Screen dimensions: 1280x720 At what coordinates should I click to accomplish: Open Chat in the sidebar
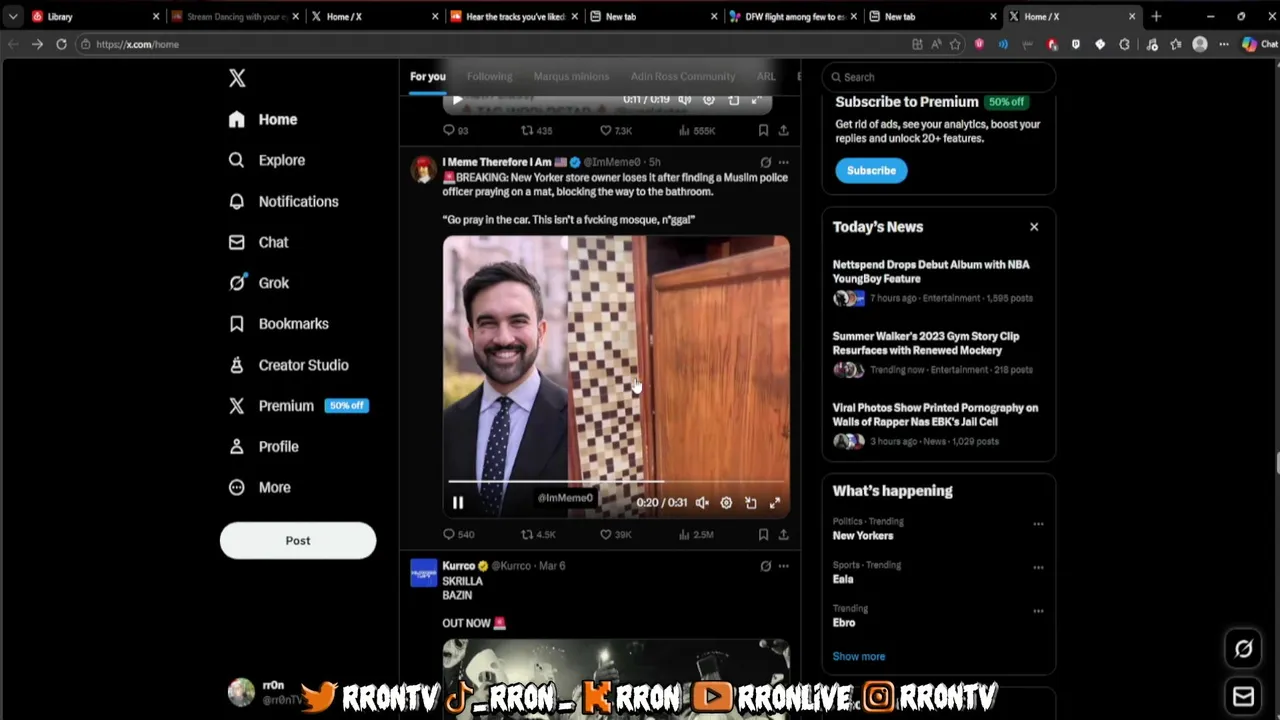coord(258,242)
